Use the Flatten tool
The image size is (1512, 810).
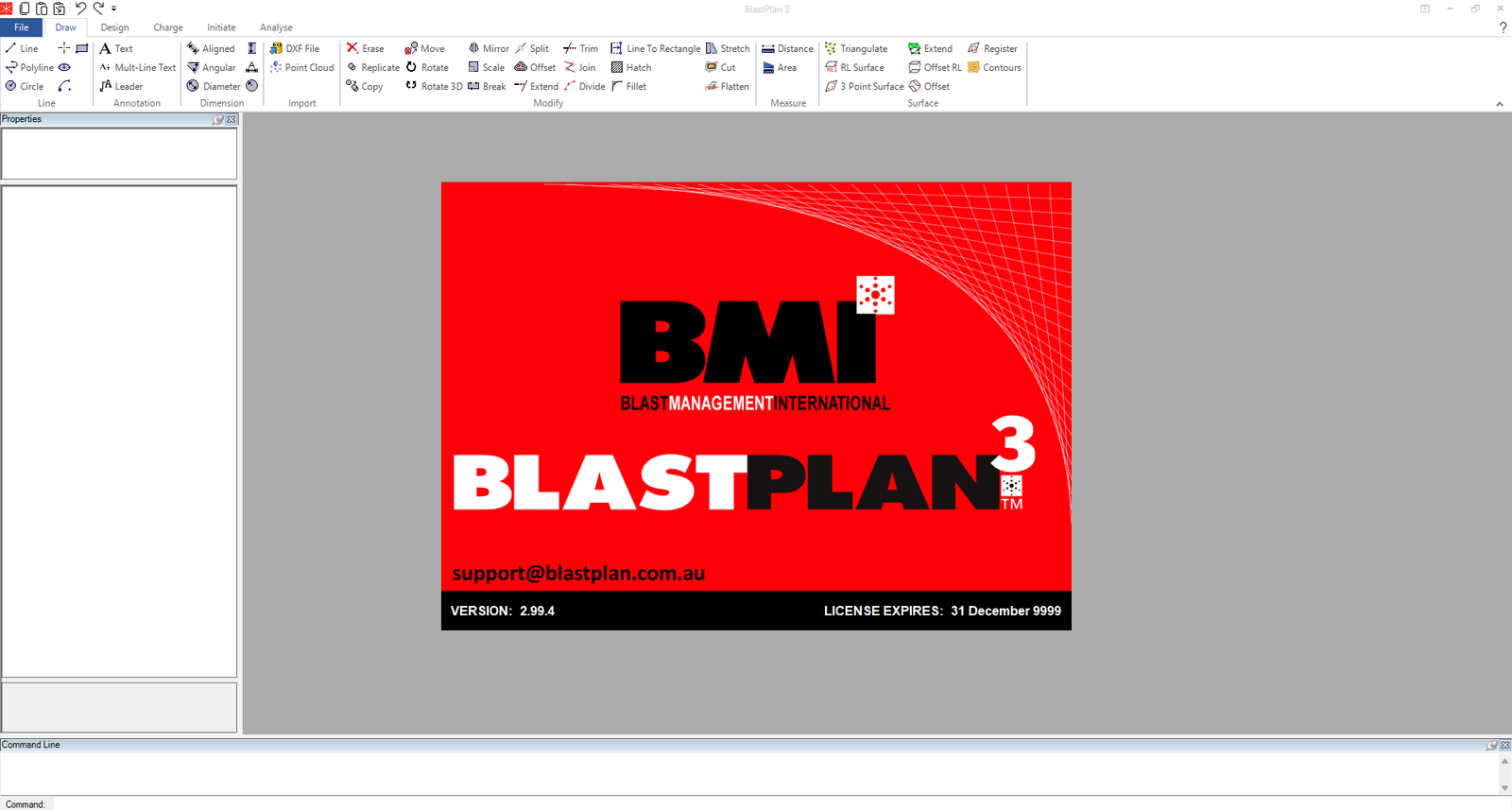728,86
